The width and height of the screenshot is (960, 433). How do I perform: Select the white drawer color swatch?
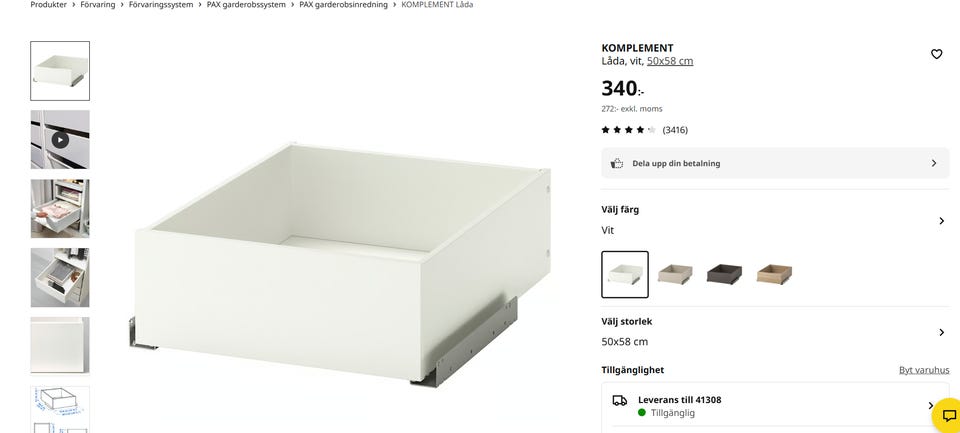[x=625, y=274]
